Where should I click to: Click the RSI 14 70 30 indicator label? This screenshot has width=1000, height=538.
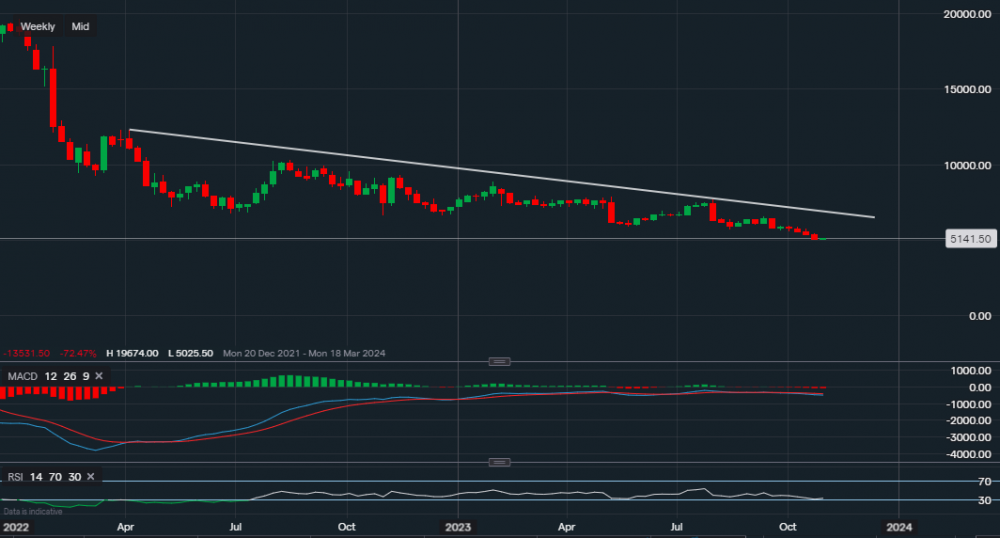click(x=43, y=477)
